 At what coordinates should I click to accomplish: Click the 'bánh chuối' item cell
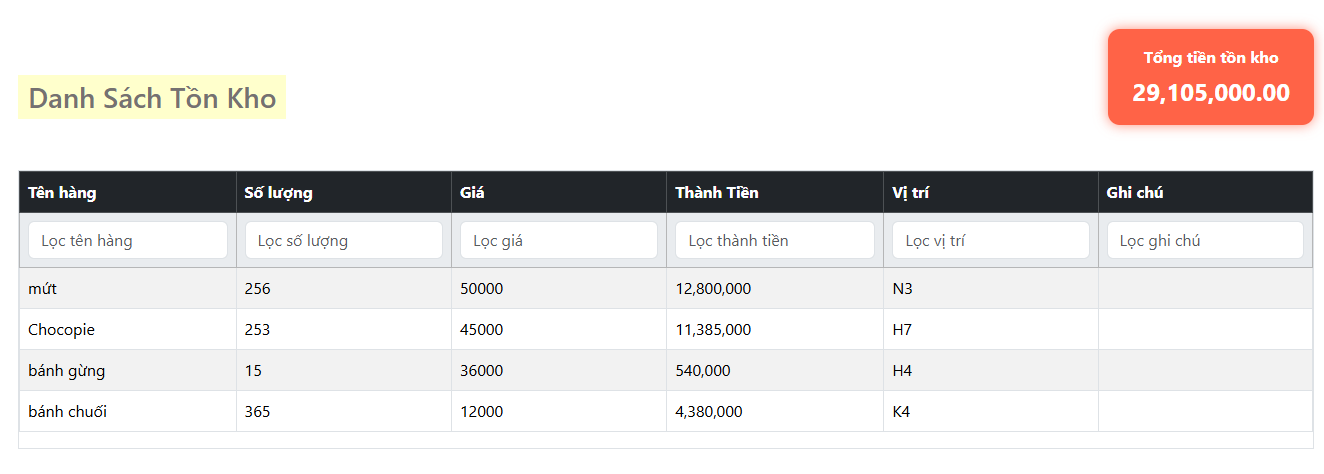pos(67,411)
